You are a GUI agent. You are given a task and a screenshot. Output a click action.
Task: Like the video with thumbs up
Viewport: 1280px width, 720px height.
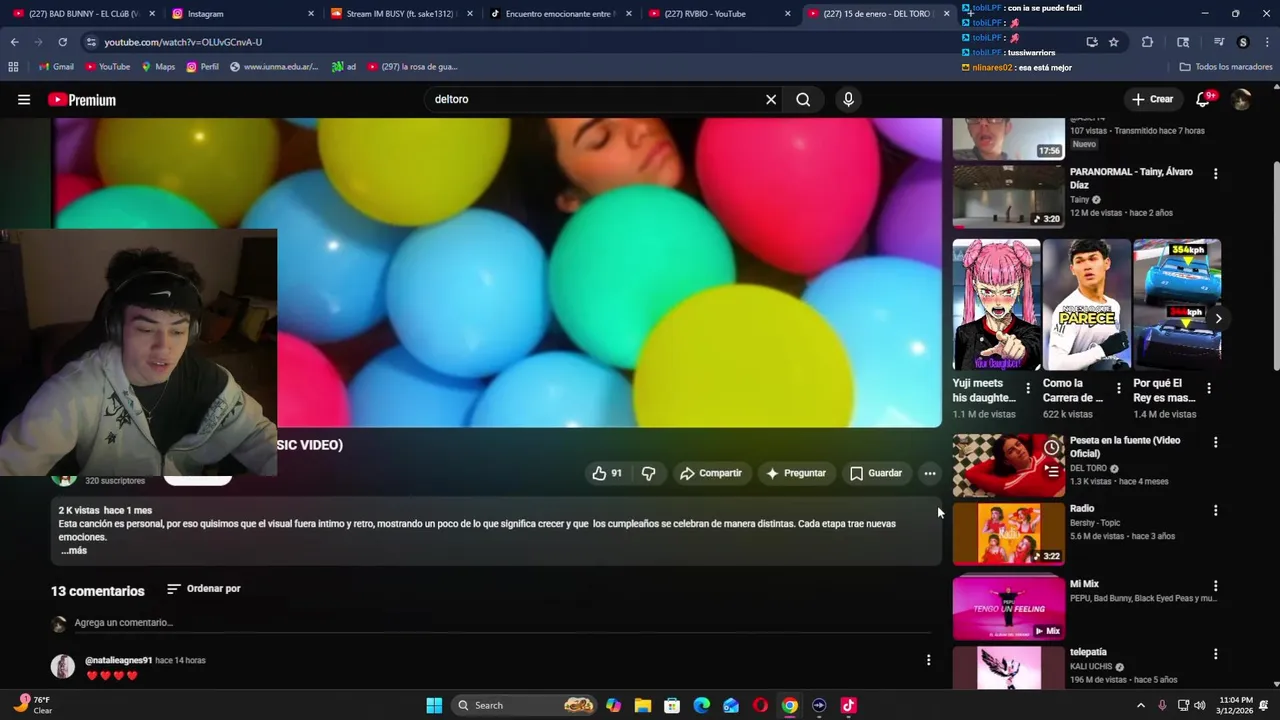607,473
